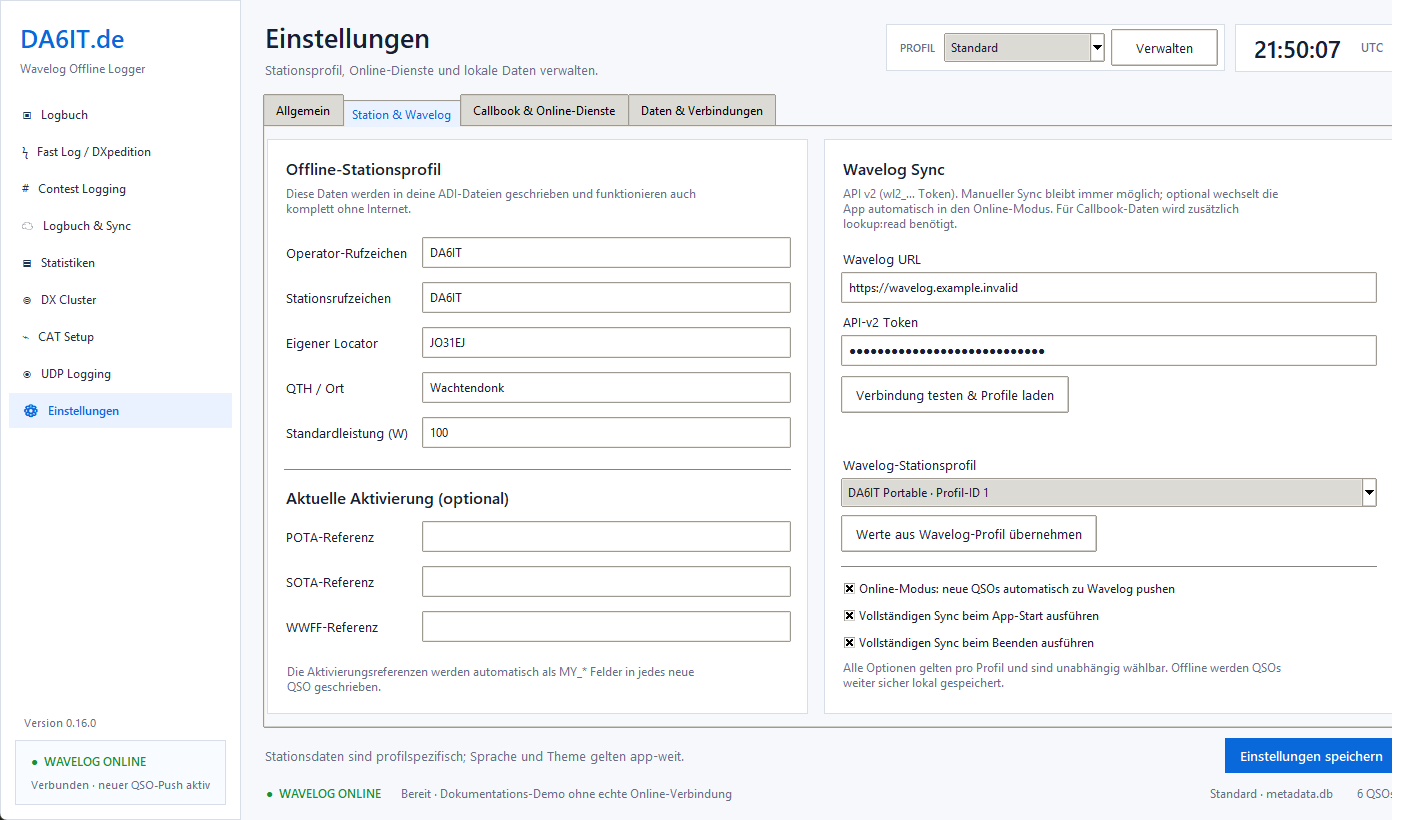Select Einstellungen in the sidebar

click(x=120, y=411)
